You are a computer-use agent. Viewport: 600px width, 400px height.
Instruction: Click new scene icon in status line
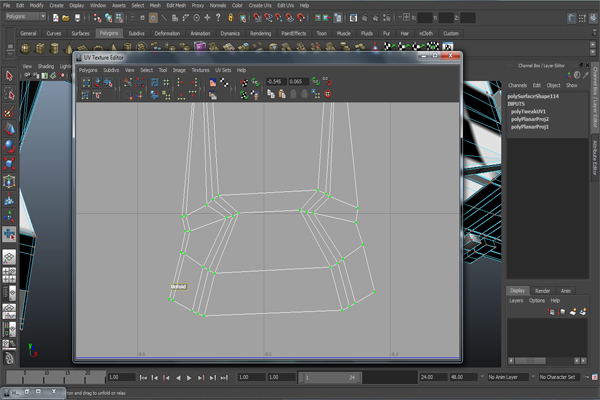[x=55, y=18]
